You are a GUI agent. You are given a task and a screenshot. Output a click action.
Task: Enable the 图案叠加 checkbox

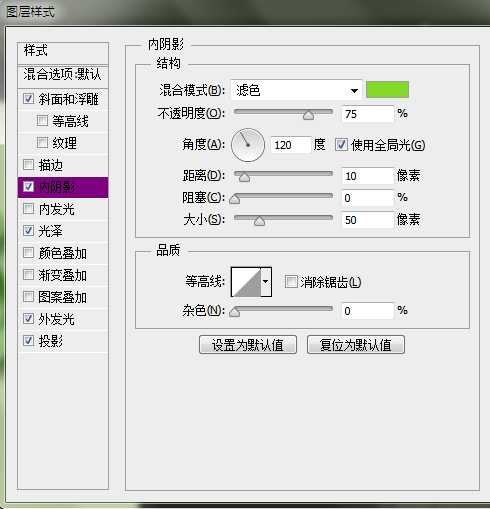coord(28,296)
